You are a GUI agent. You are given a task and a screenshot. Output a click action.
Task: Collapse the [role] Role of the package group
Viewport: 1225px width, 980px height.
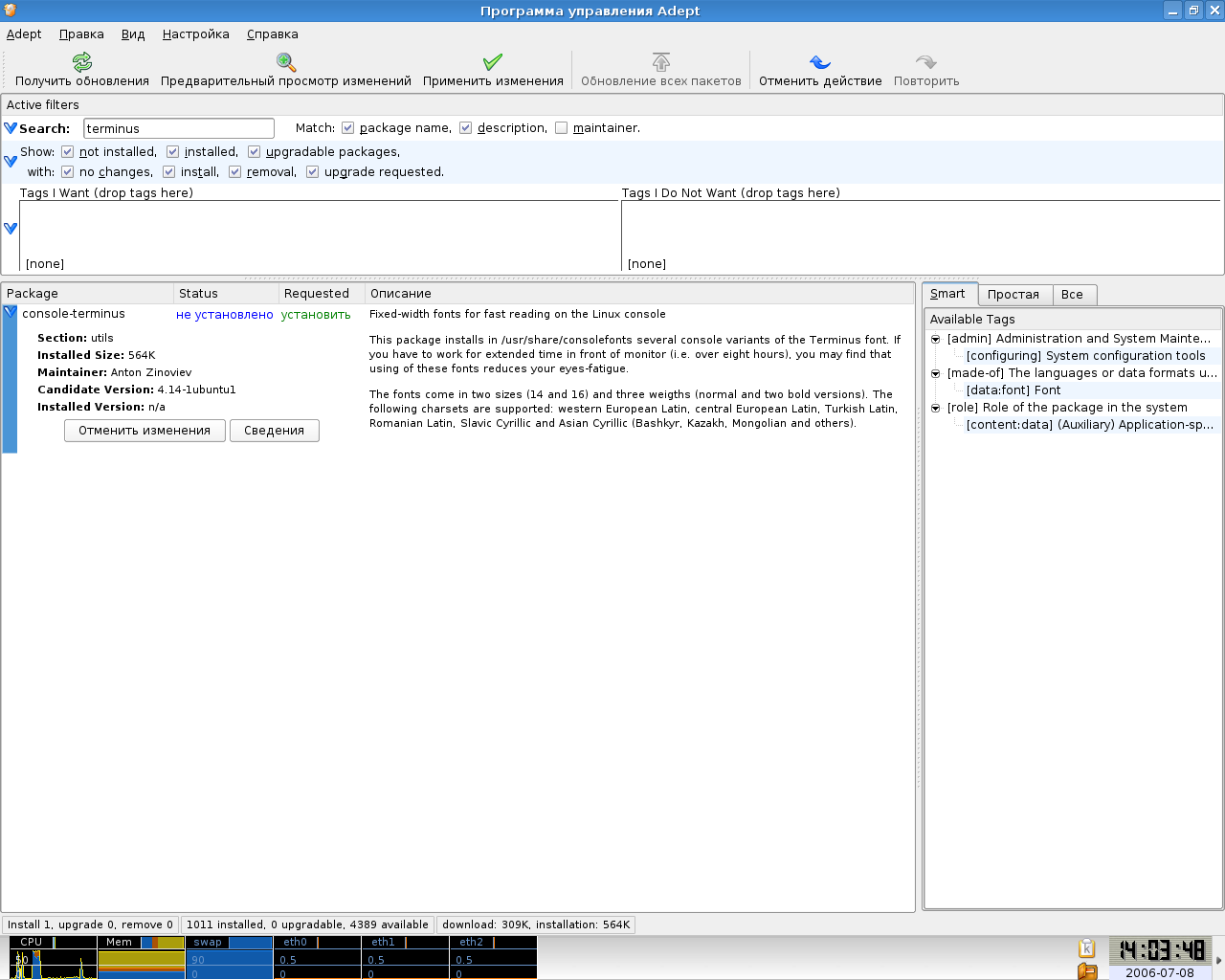[936, 408]
